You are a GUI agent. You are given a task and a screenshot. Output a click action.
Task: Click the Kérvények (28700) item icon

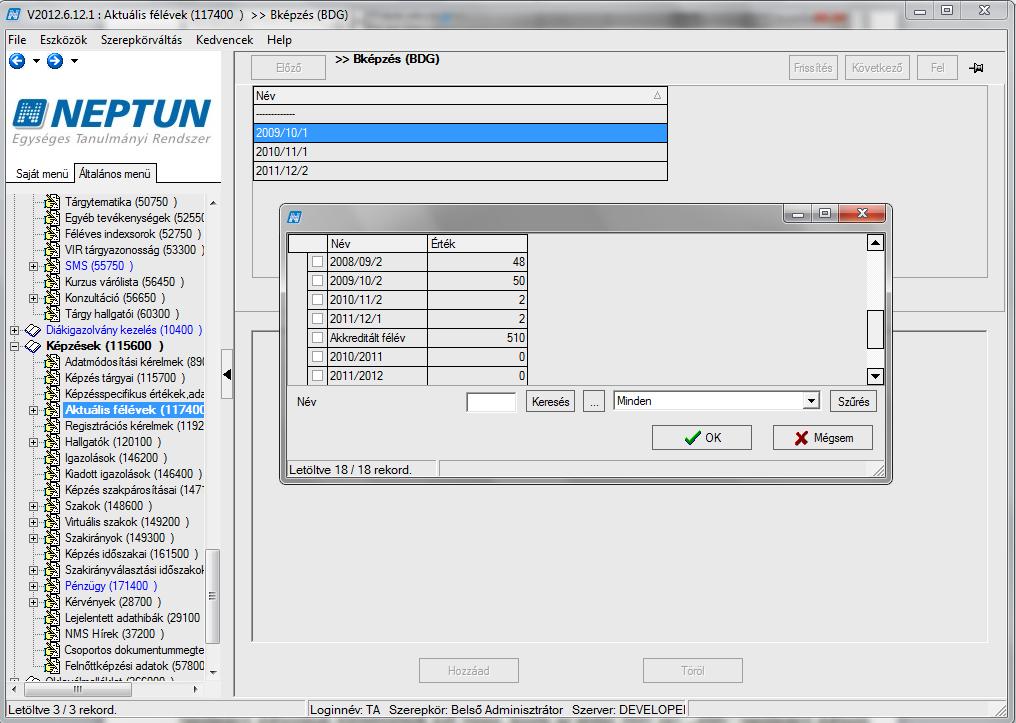(52, 602)
